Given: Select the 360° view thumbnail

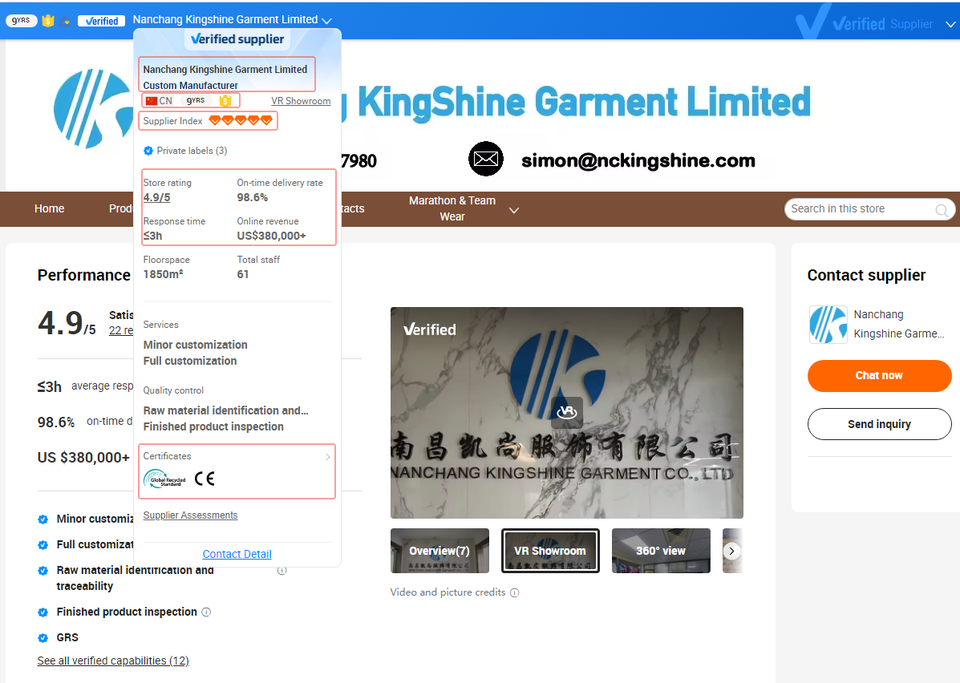Looking at the screenshot, I should pos(661,551).
